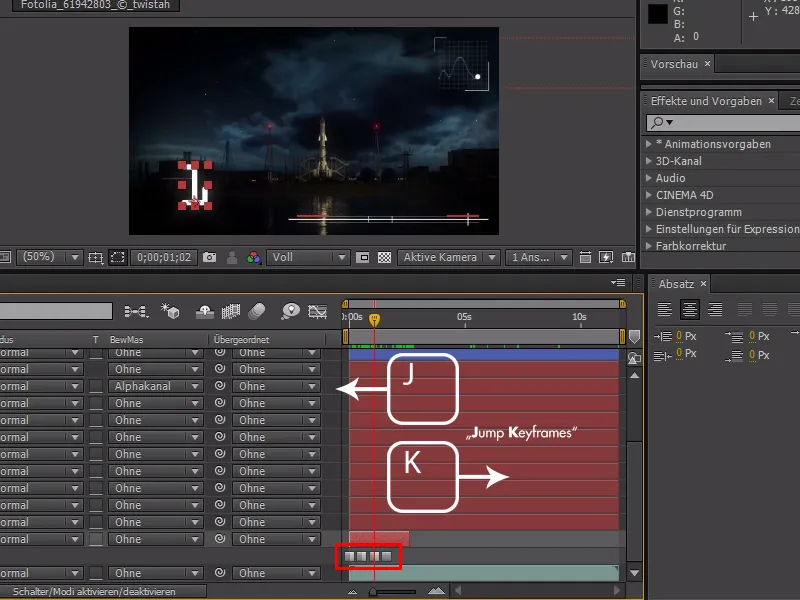Toggle hide shy layers icon
This screenshot has width=800, height=600.
205,312
